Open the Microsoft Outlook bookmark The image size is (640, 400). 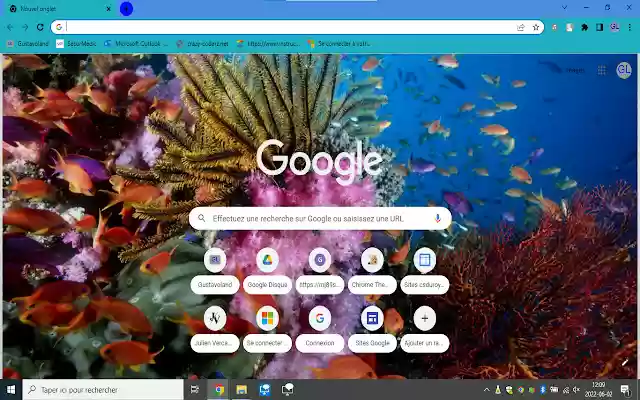[x=136, y=44]
